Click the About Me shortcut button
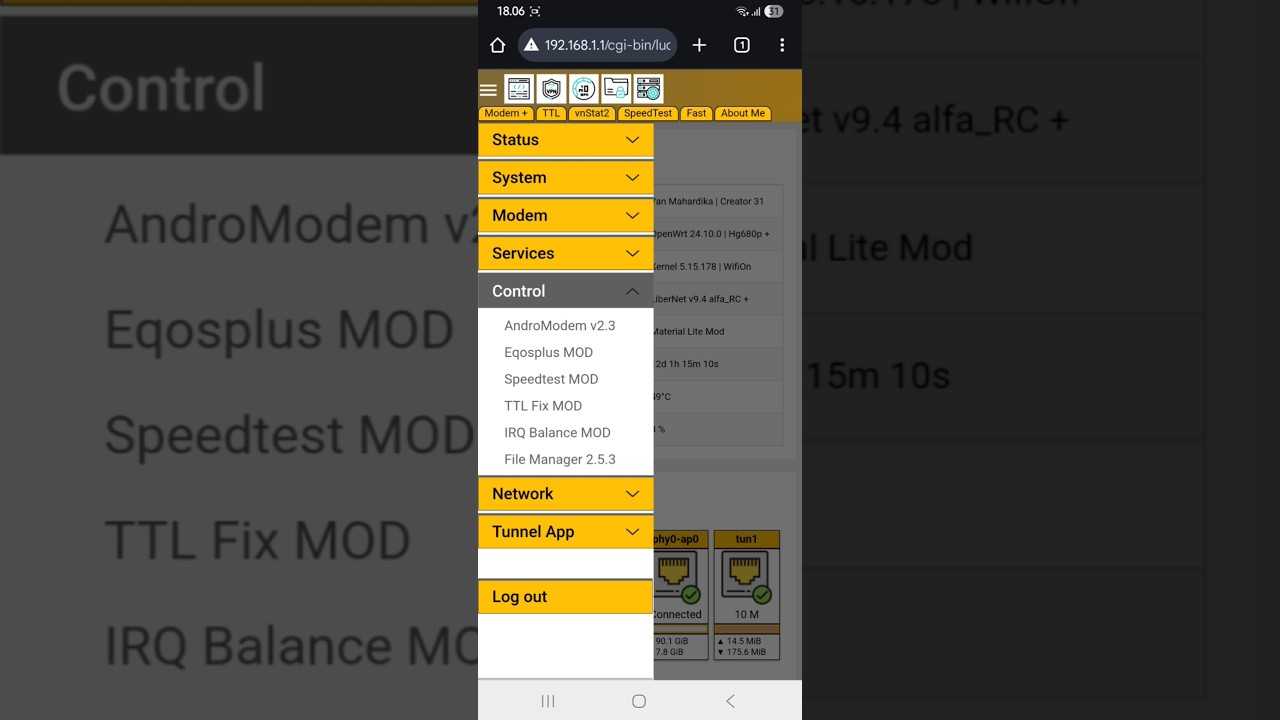The height and width of the screenshot is (720, 1280). click(x=743, y=113)
